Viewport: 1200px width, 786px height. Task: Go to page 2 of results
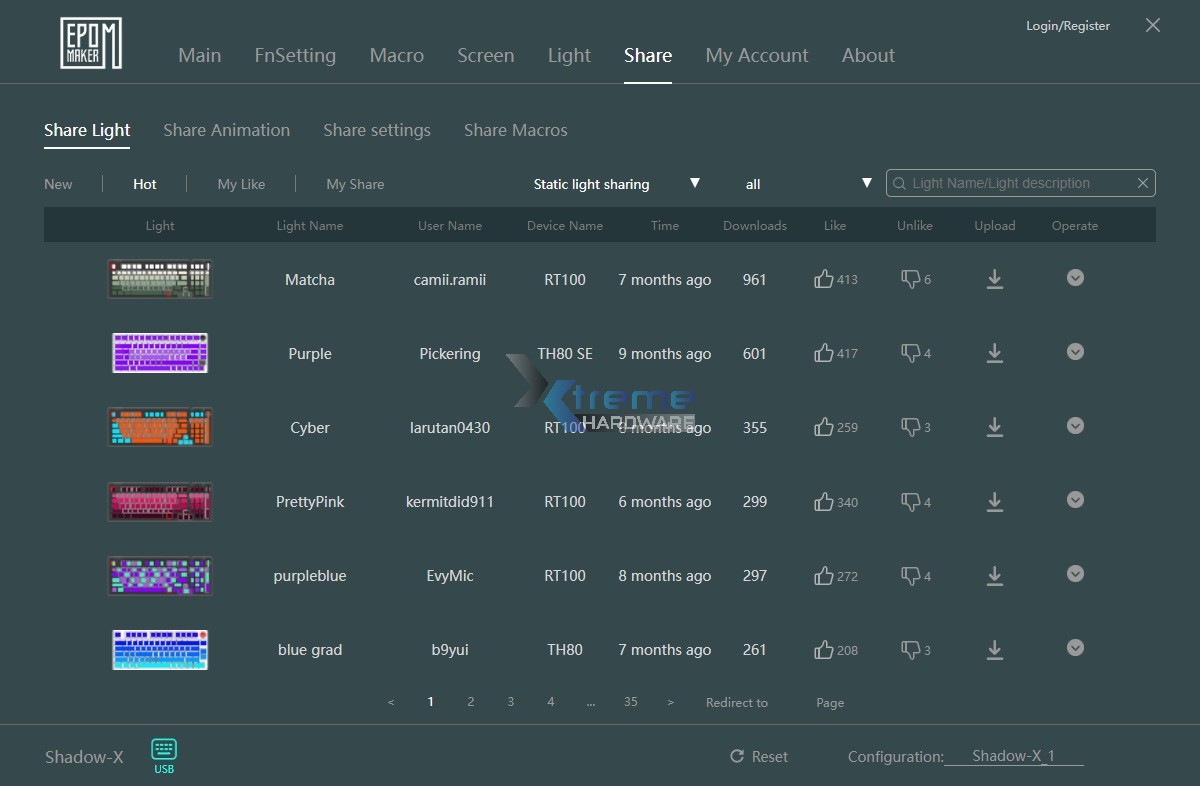470,702
